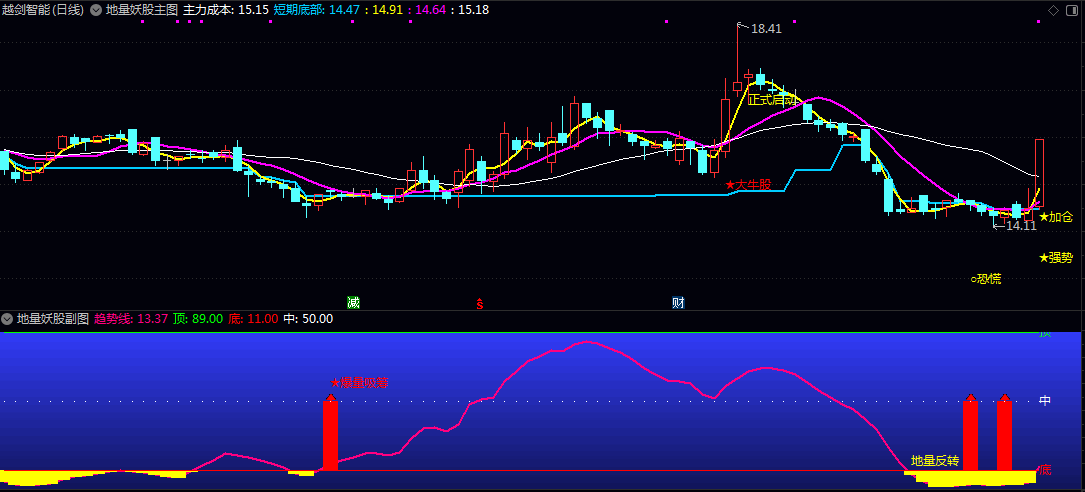1085x492 pixels.
Task: Click the green 顶: 89.00 value
Action: coord(198,319)
